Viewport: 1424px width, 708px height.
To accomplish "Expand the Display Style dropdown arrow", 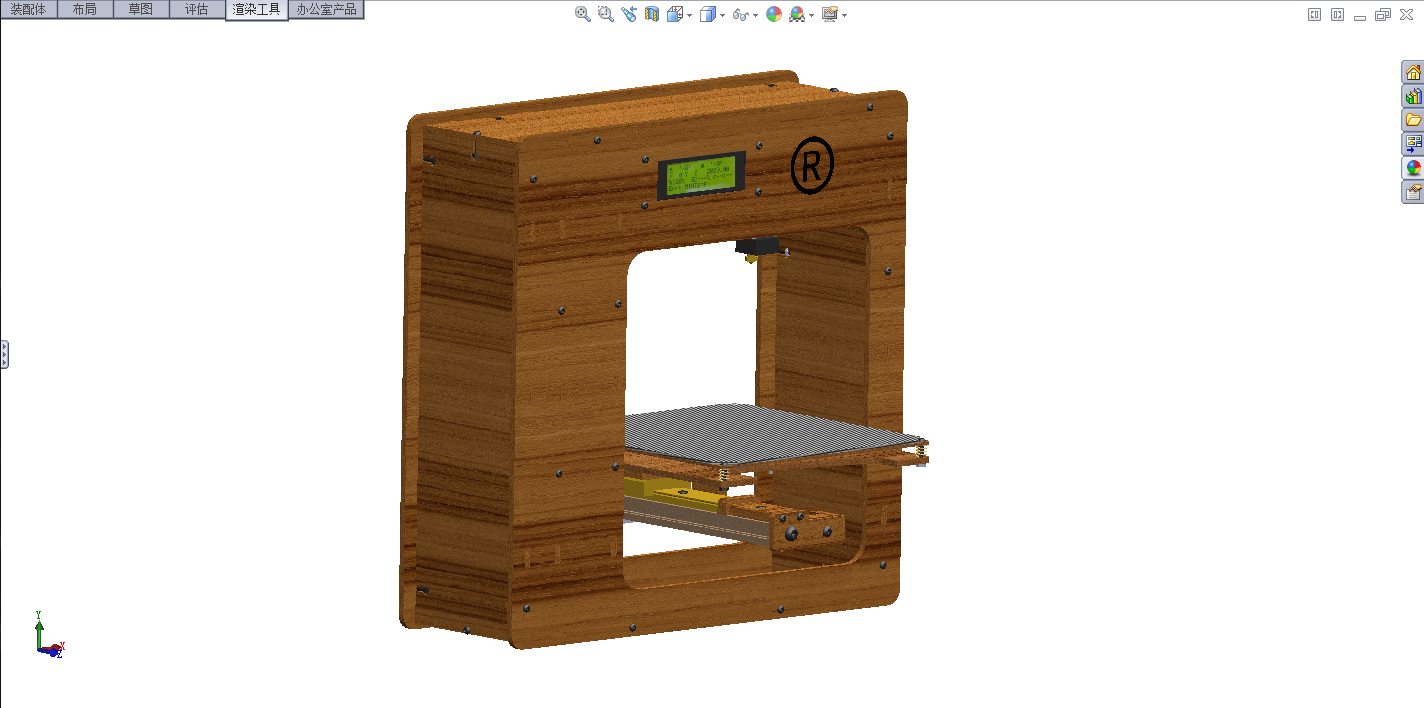I will click(x=722, y=14).
